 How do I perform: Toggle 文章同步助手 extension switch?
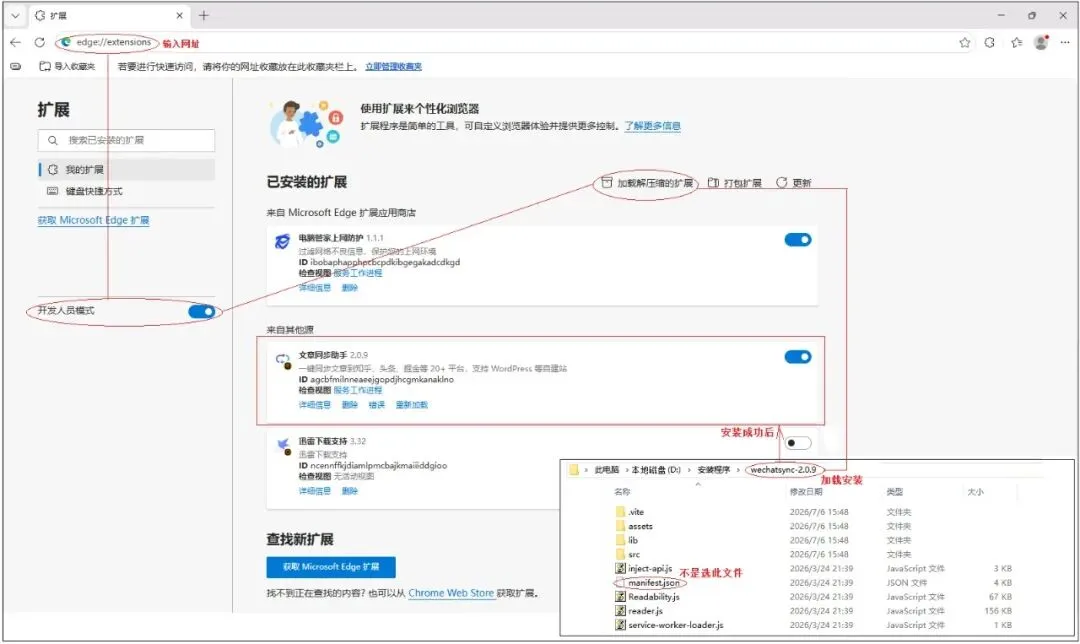pyautogui.click(x=798, y=357)
